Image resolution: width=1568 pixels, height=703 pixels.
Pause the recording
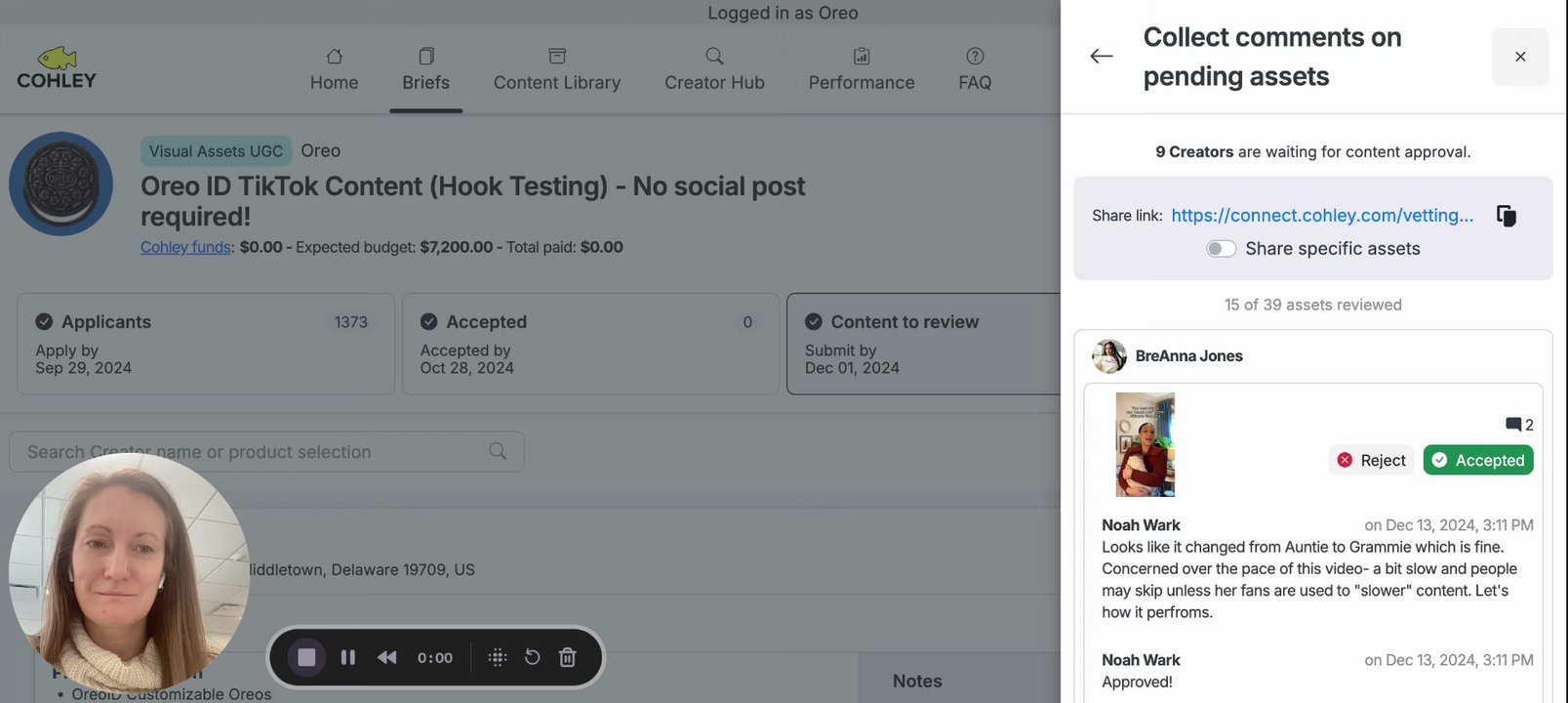347,657
